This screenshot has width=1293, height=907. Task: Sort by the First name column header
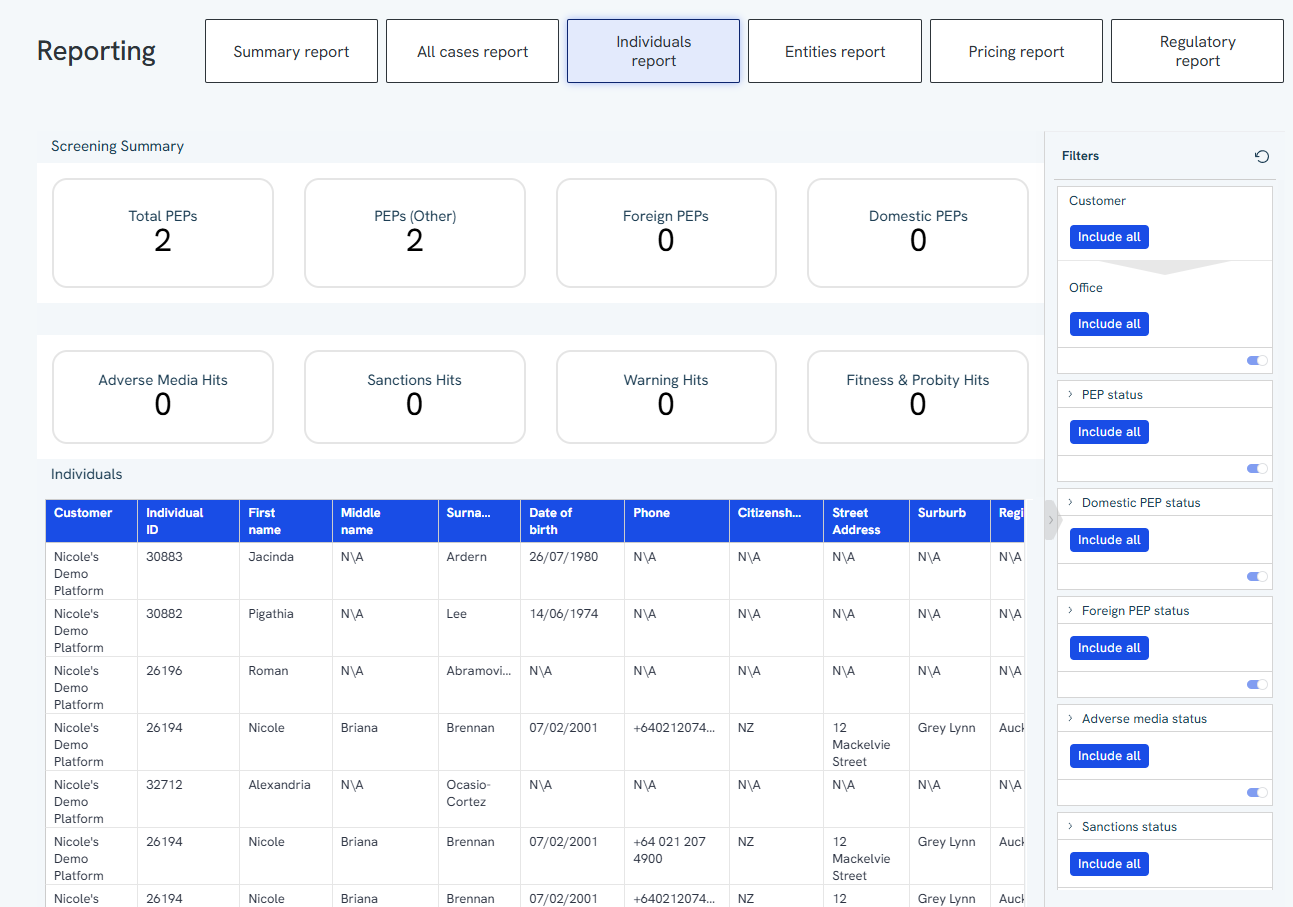point(286,521)
